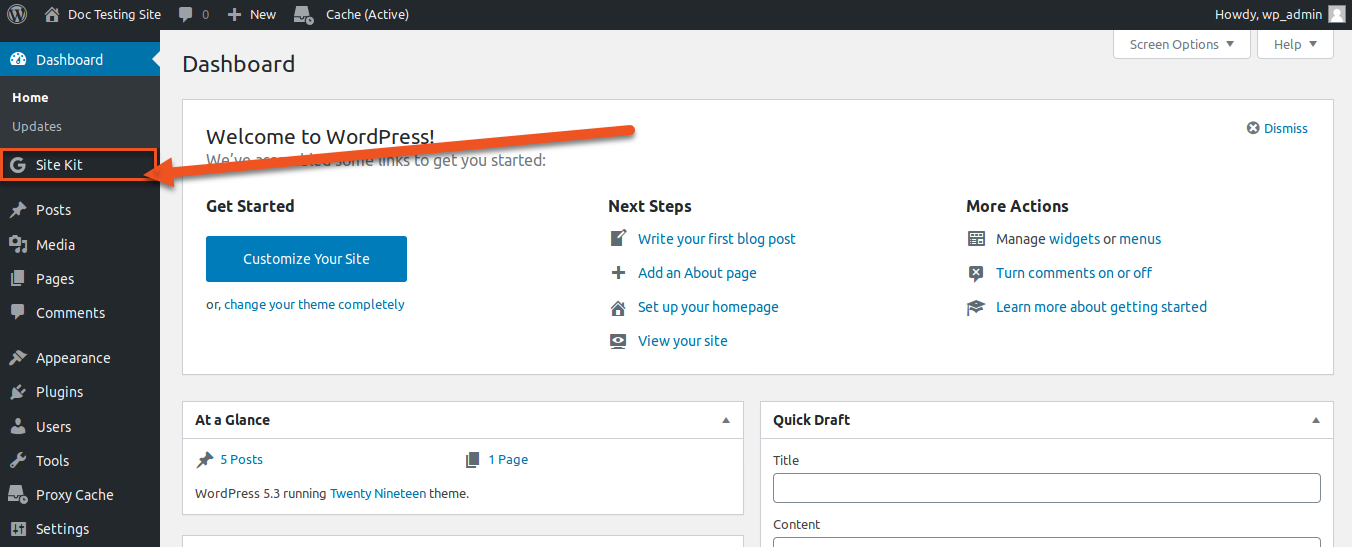1352x547 pixels.
Task: Open the Help dropdown tab
Action: tap(1296, 44)
